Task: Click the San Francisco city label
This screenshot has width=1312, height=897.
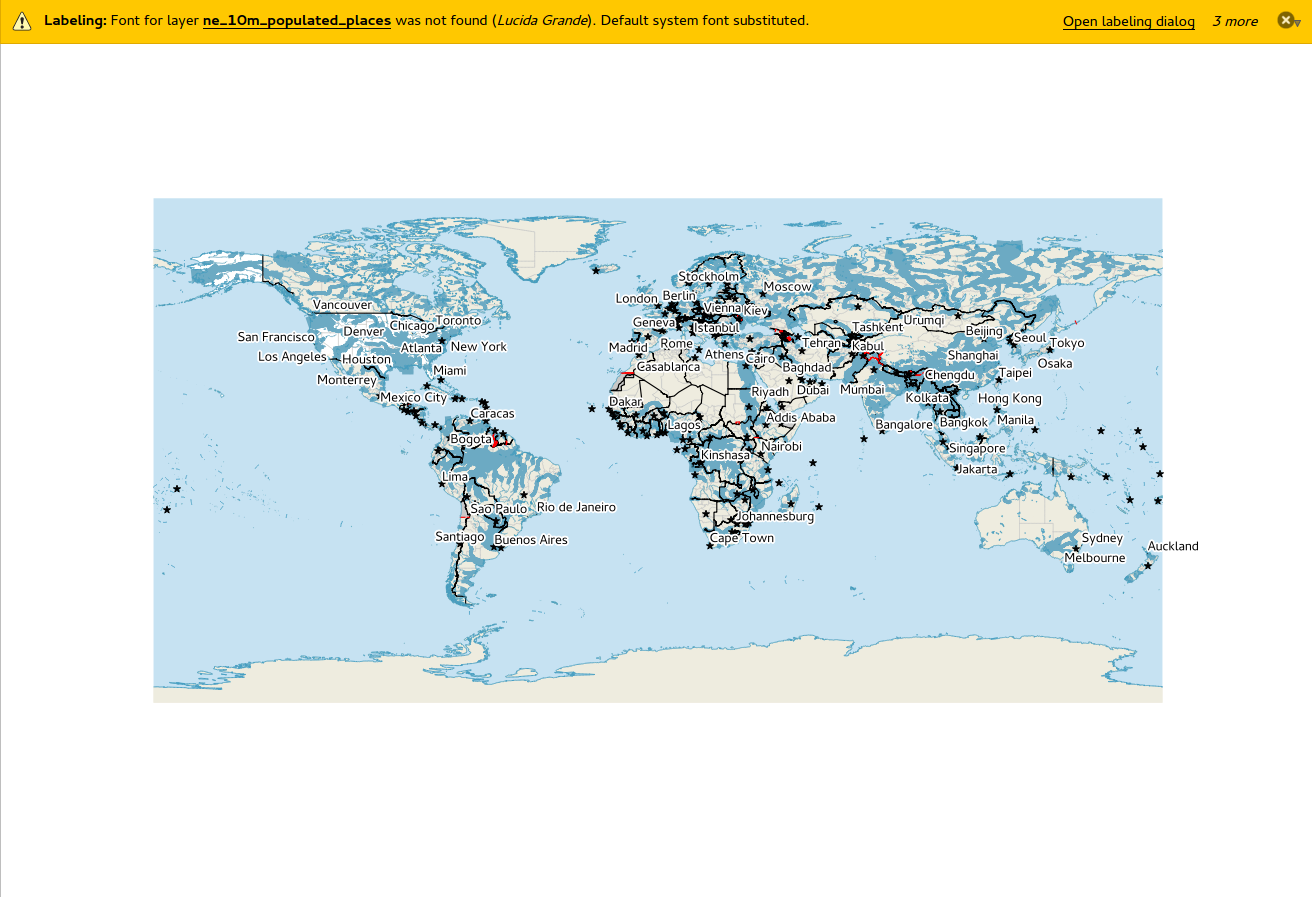Action: point(276,338)
